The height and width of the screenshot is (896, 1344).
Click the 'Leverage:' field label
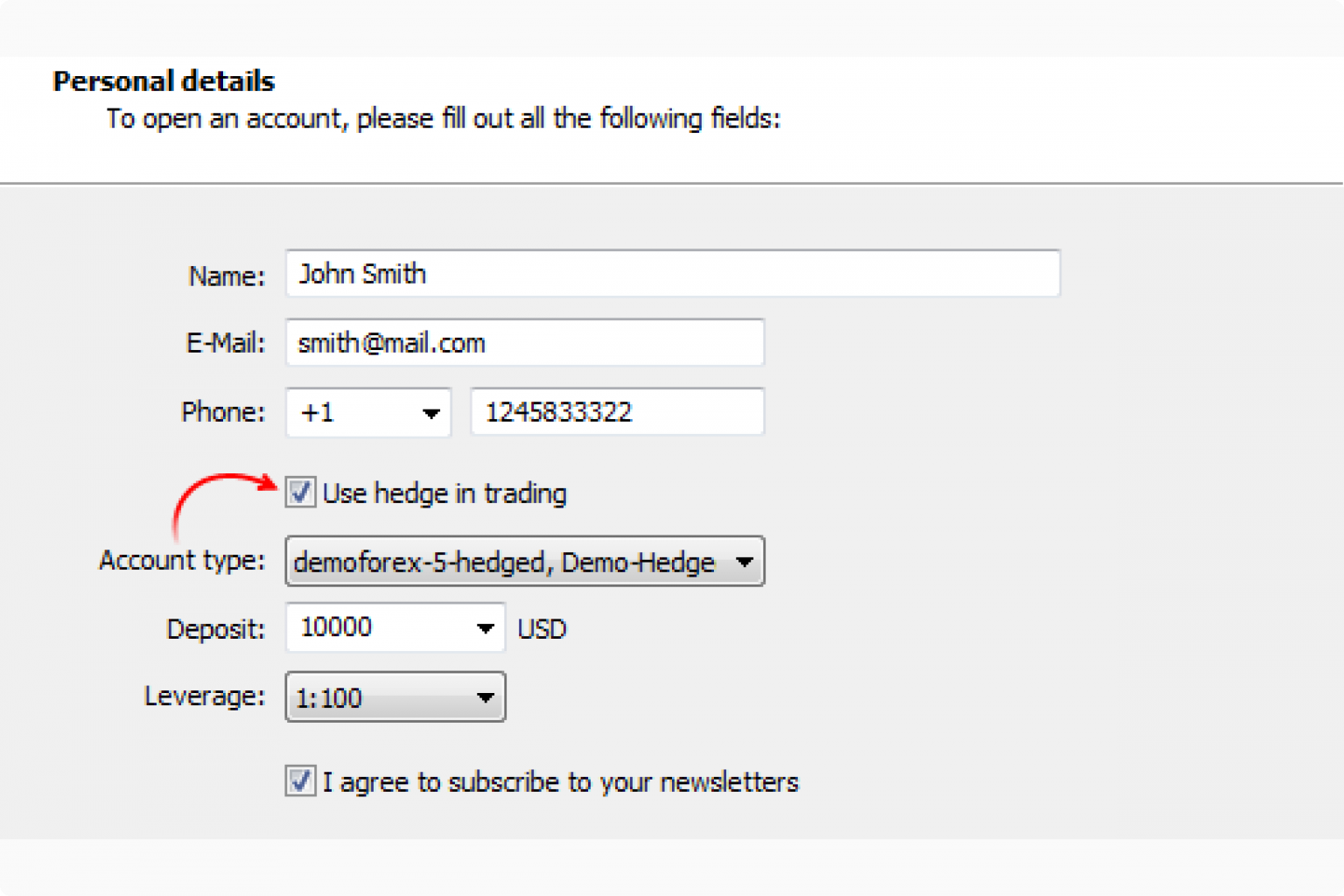pos(204,696)
